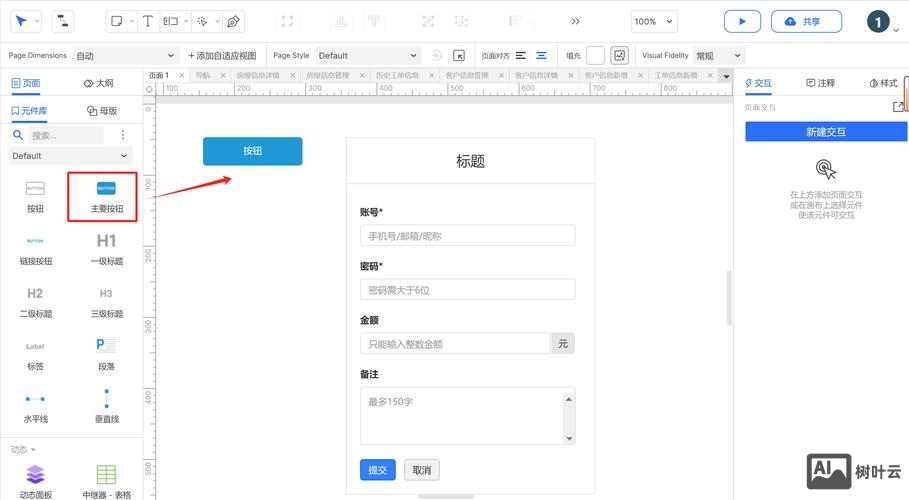Open the canvas tab list dropdown arrow
Screen dimensions: 909x500
click(x=726, y=76)
